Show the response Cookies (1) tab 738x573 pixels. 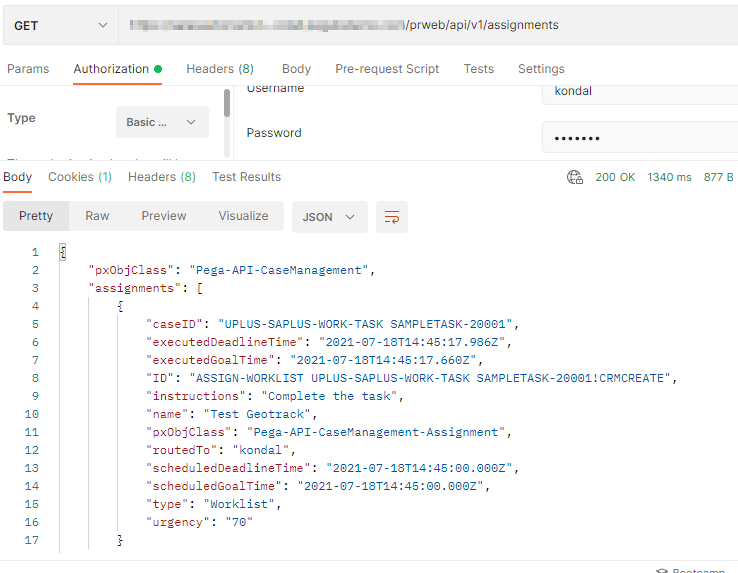(80, 177)
